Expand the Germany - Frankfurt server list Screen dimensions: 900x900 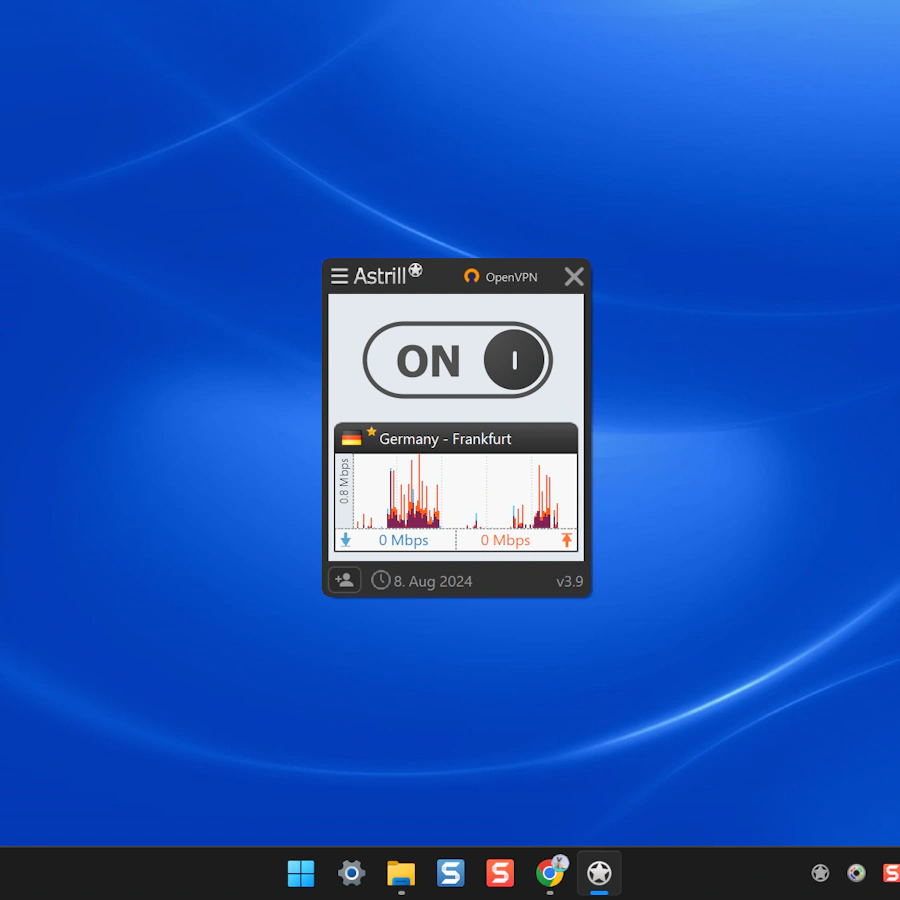click(x=456, y=439)
